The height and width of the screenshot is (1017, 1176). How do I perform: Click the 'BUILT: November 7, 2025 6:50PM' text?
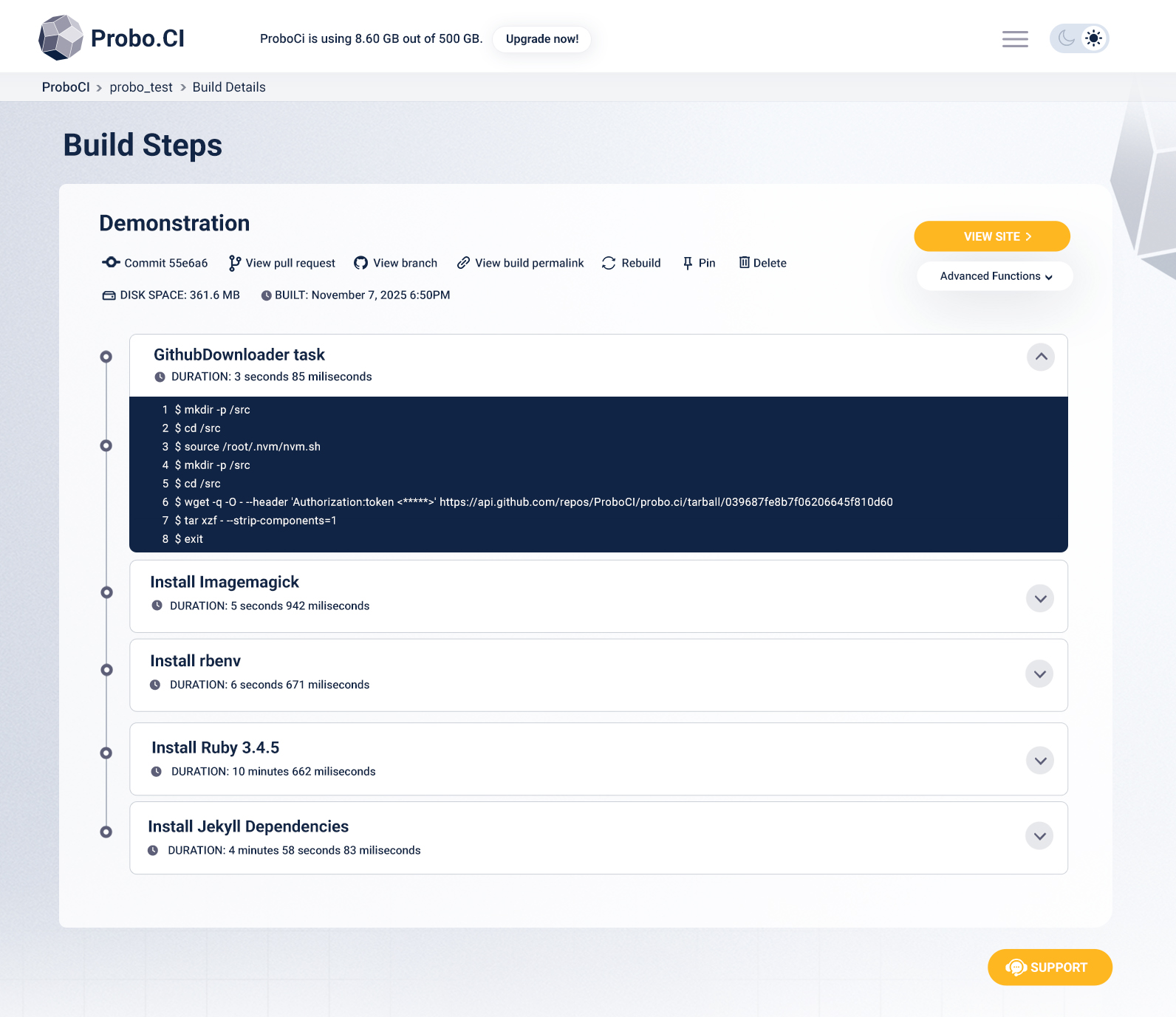363,295
